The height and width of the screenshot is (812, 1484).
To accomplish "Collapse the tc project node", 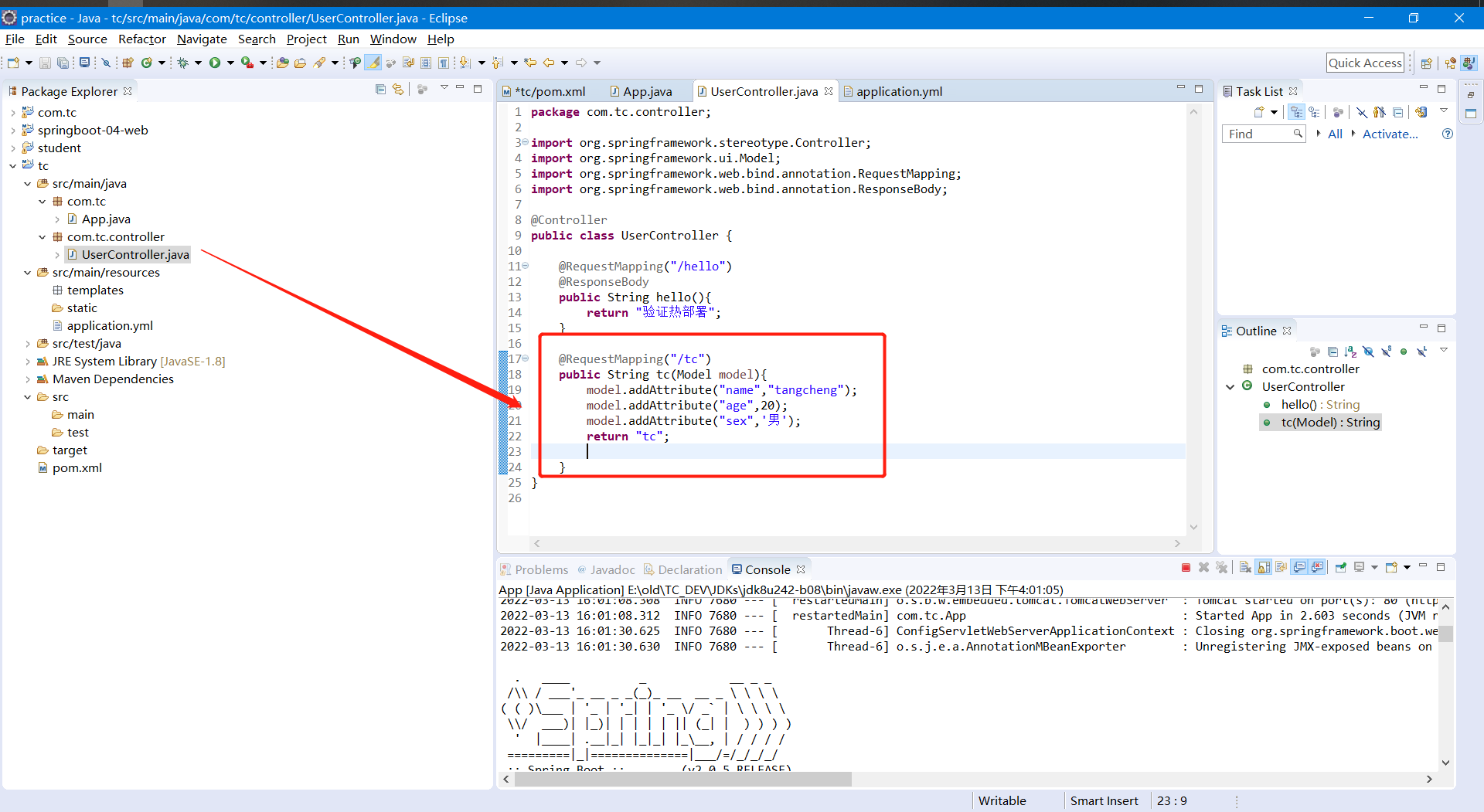I will tap(13, 166).
